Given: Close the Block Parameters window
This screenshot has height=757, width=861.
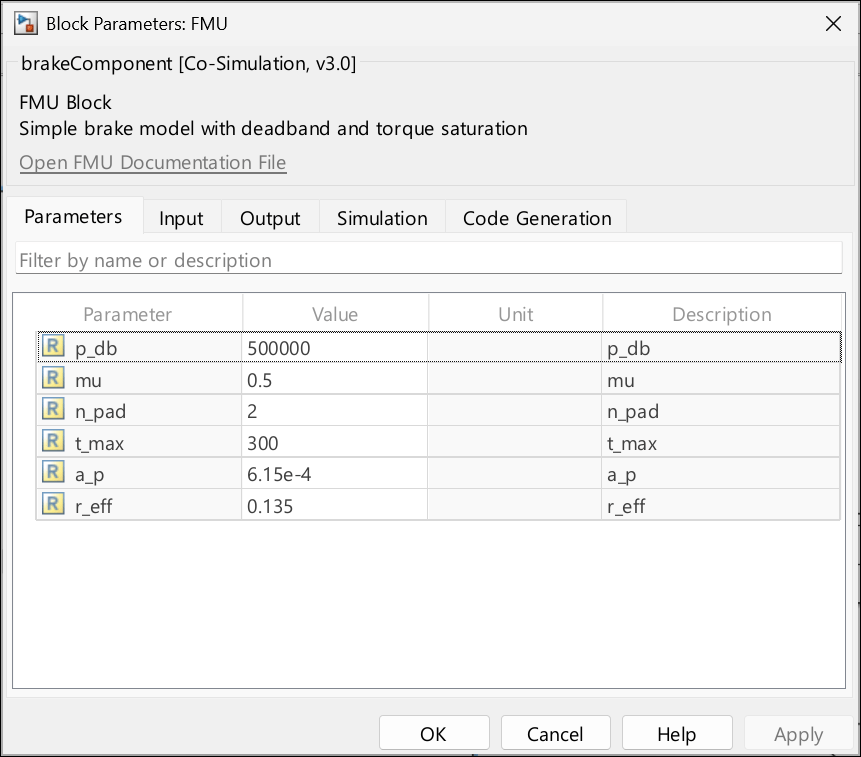Looking at the screenshot, I should click(x=832, y=23).
